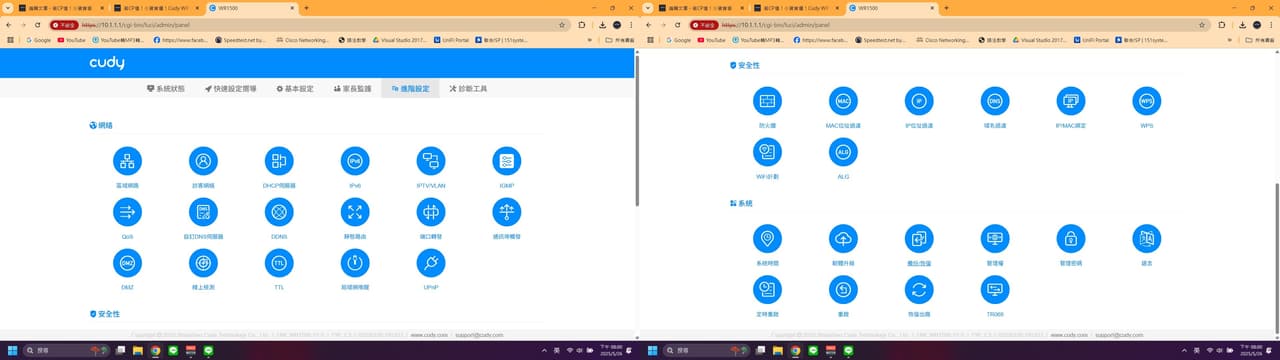Image resolution: width=1280 pixels, height=360 pixels.
Task: Open the 通訊埠觸發 port trigger icon
Action: [507, 211]
